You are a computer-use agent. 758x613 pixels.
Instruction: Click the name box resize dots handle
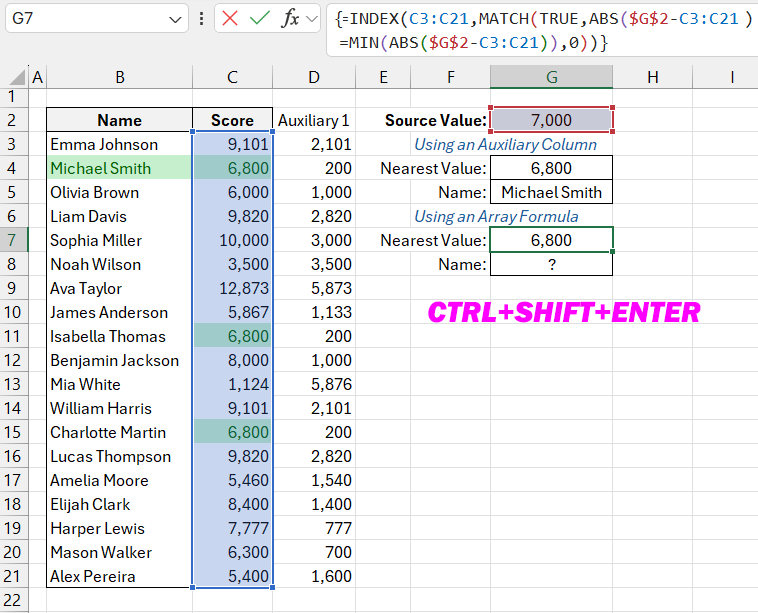coord(203,19)
